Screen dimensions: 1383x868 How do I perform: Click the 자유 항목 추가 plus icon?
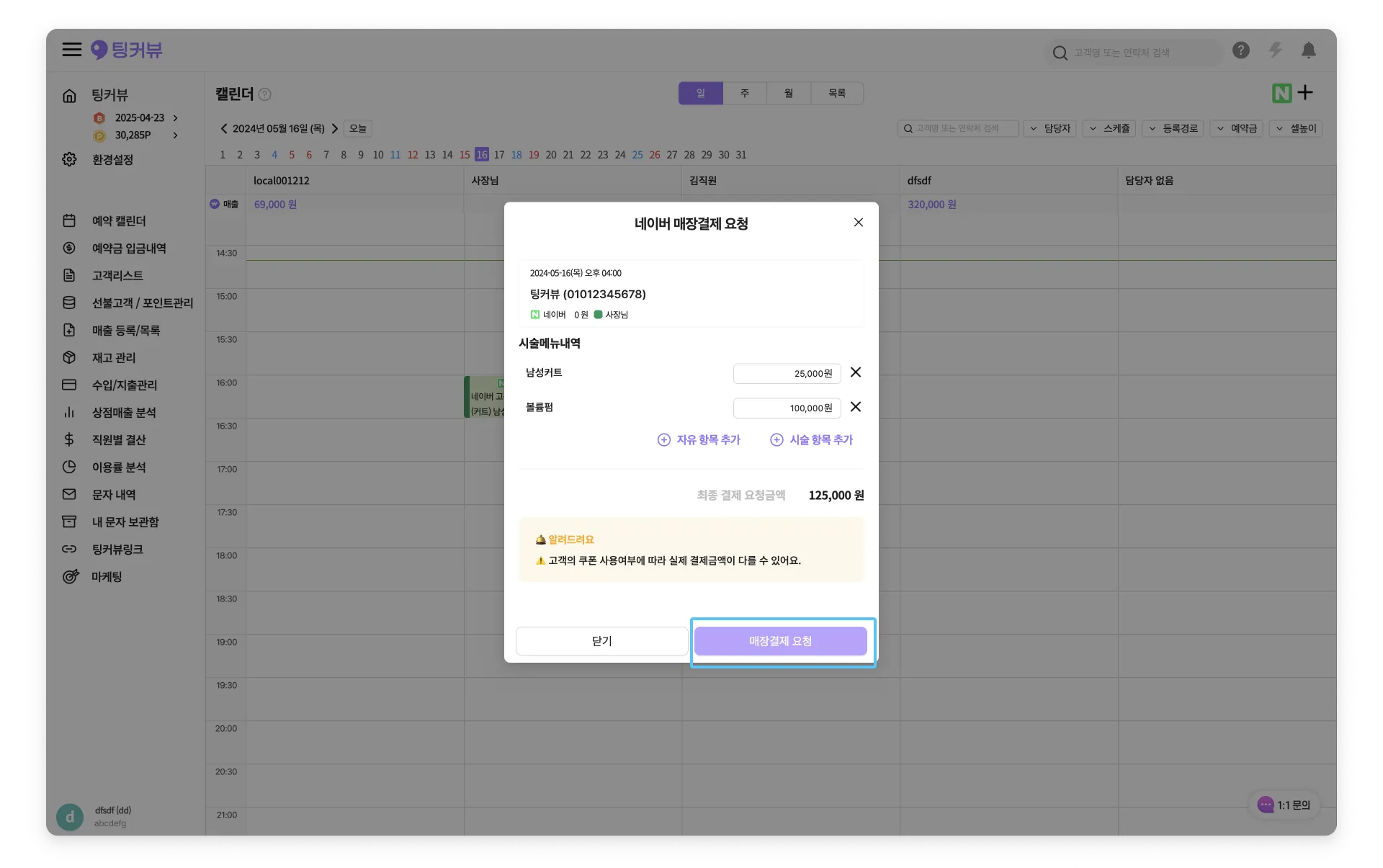pyautogui.click(x=663, y=439)
